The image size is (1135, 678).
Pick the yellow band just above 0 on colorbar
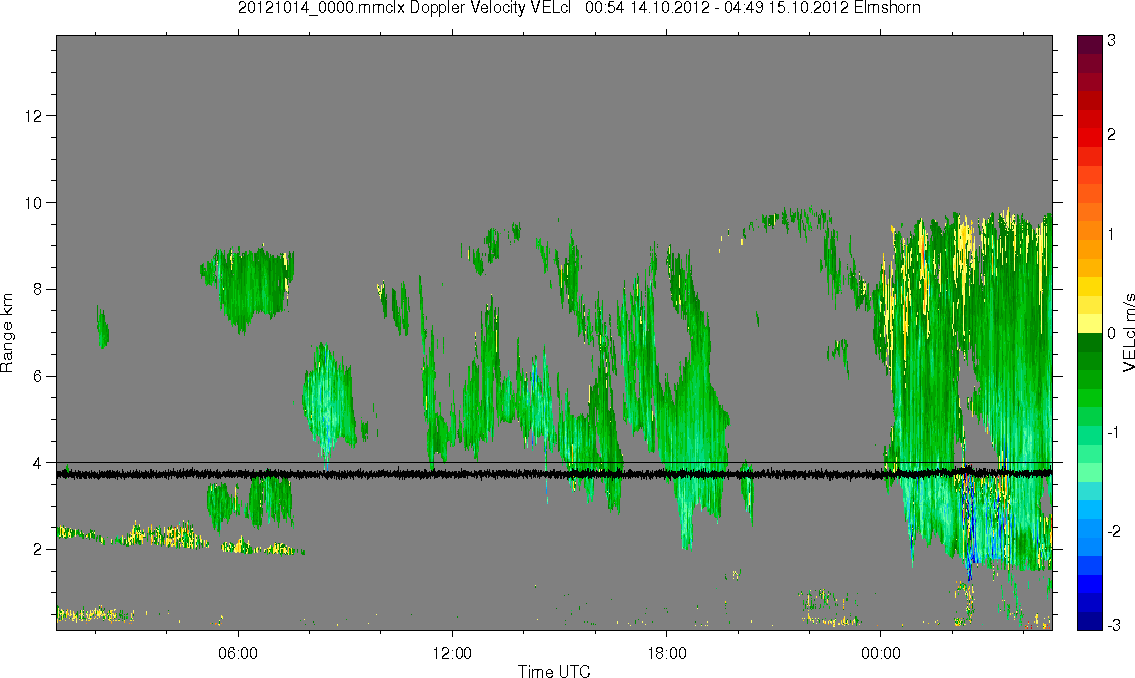pos(1089,323)
